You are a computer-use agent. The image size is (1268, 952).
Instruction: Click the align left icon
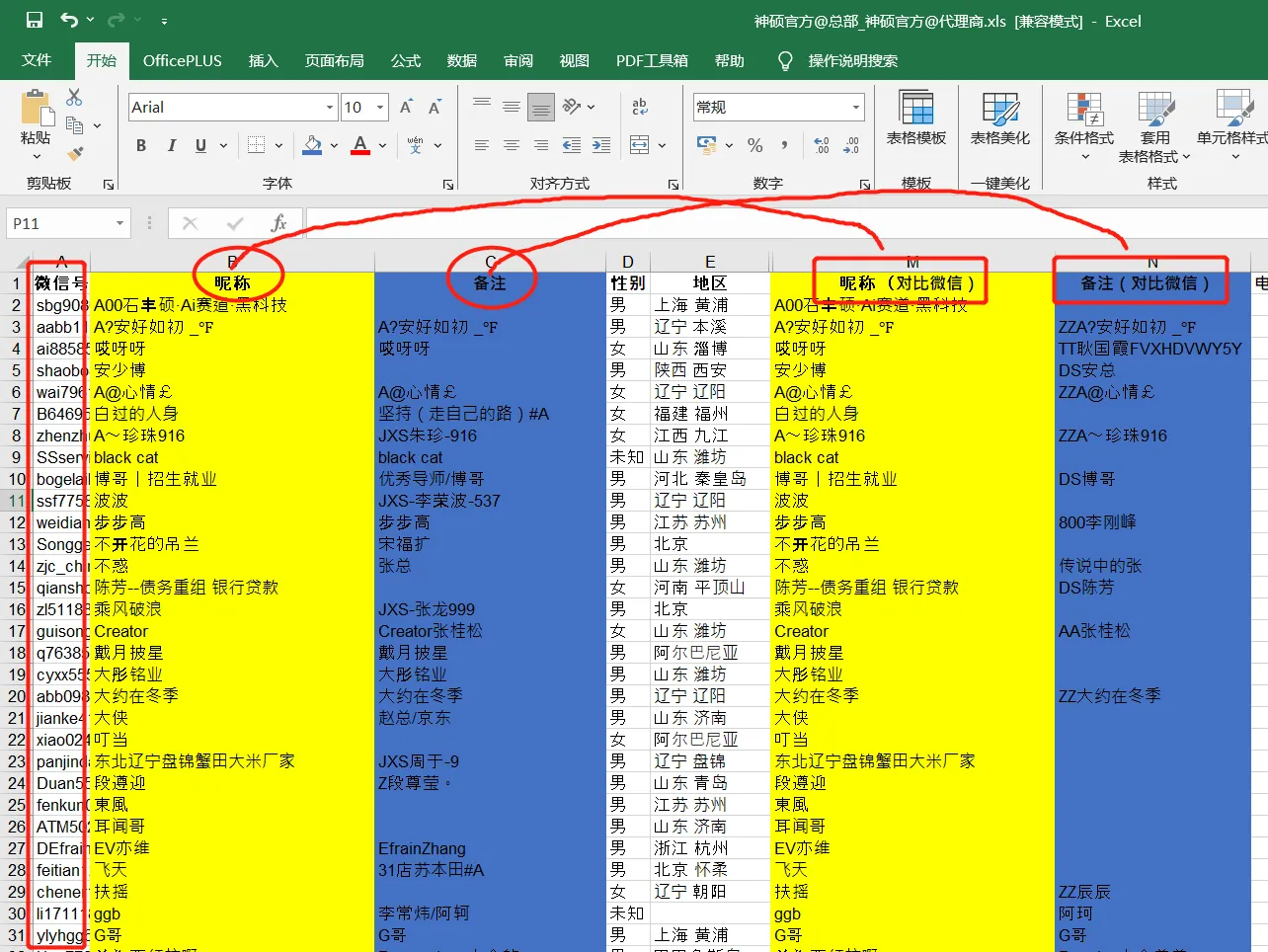(x=482, y=145)
